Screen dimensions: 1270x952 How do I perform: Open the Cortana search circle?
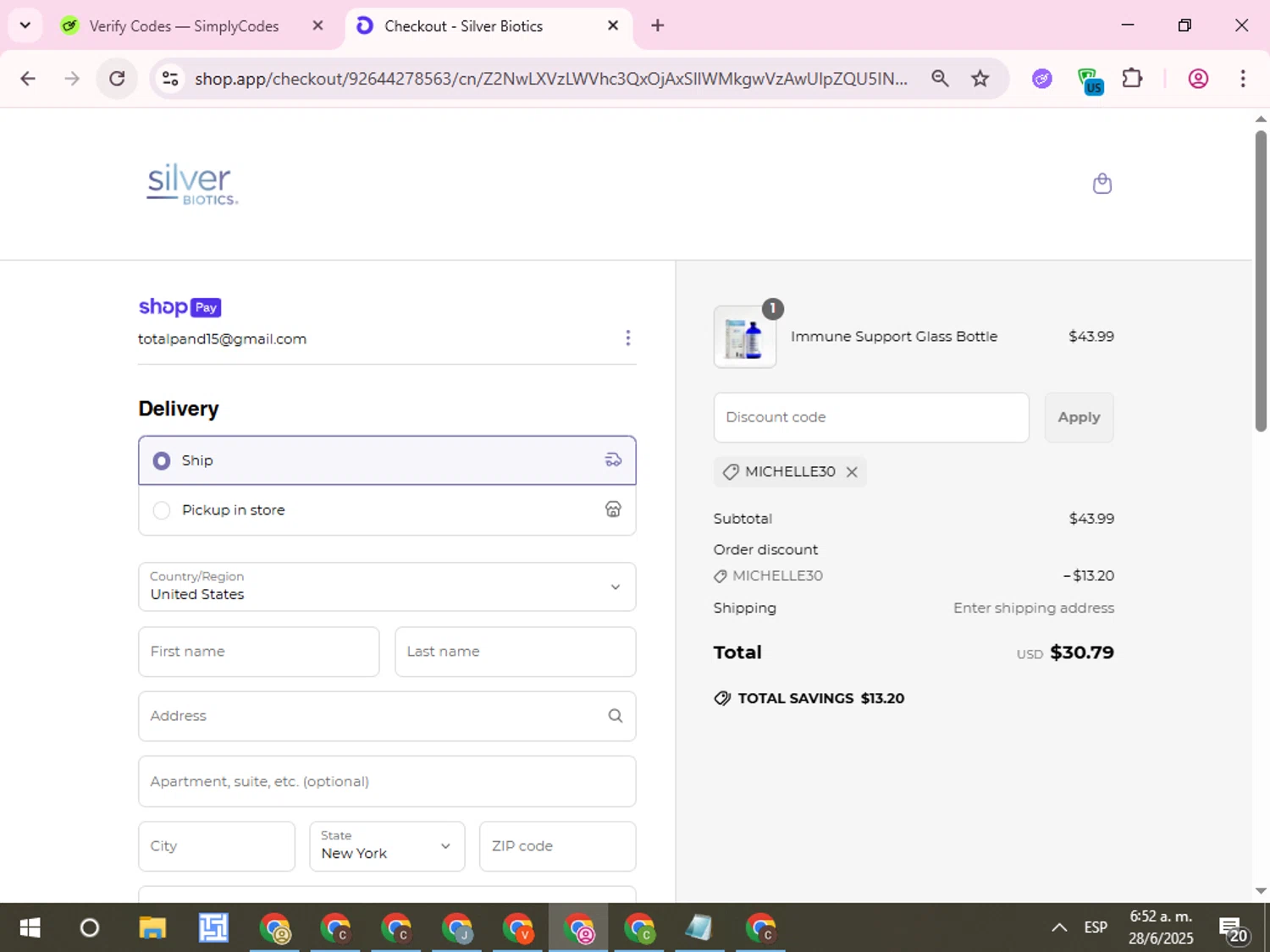(x=89, y=928)
